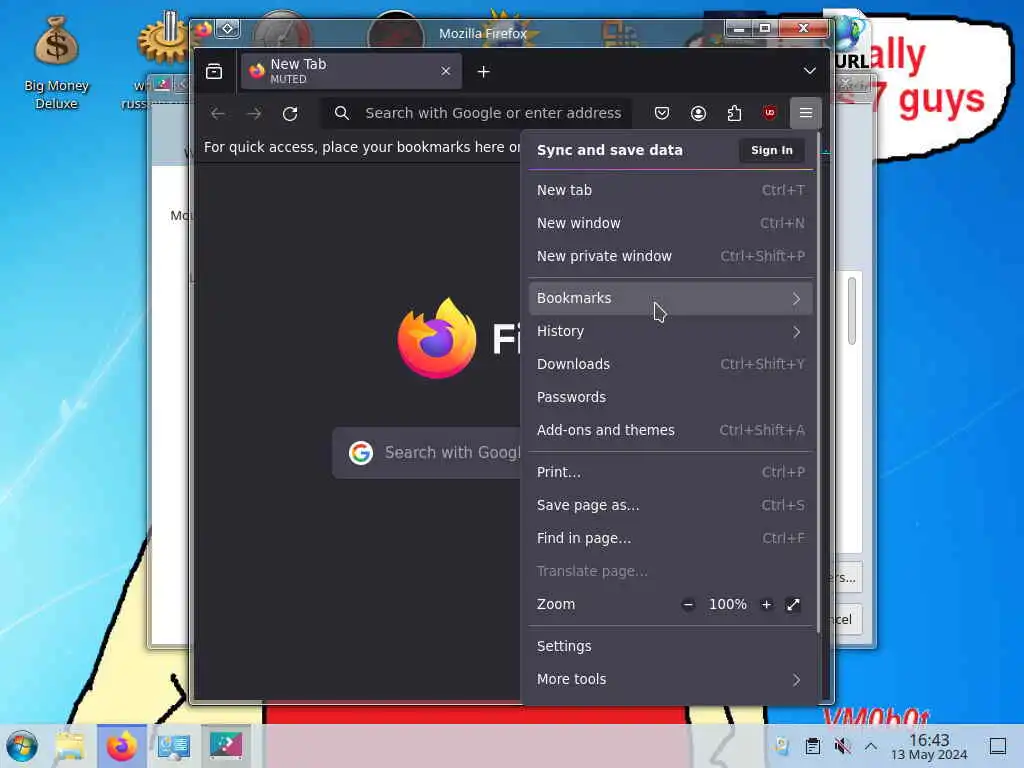Viewport: 1024px width, 768px height.
Task: Click the Firefox logo on new tab
Action: pos(437,338)
